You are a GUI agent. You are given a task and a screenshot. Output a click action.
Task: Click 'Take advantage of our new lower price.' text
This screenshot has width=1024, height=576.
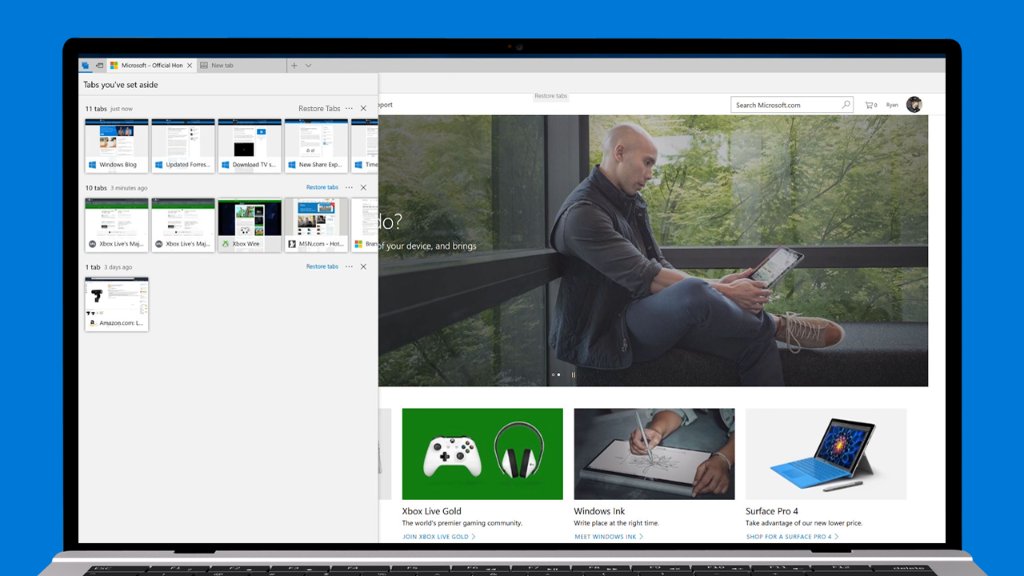(x=804, y=523)
